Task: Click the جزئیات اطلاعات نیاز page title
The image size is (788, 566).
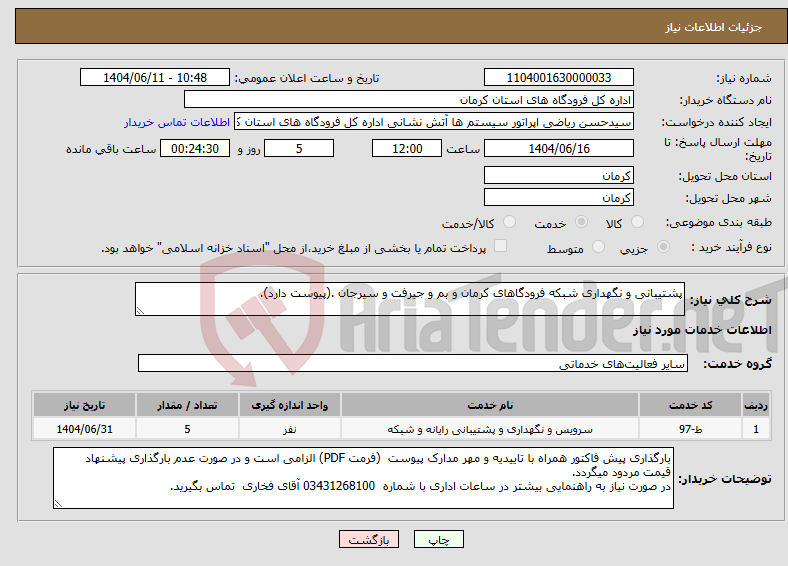Action: [x=714, y=27]
